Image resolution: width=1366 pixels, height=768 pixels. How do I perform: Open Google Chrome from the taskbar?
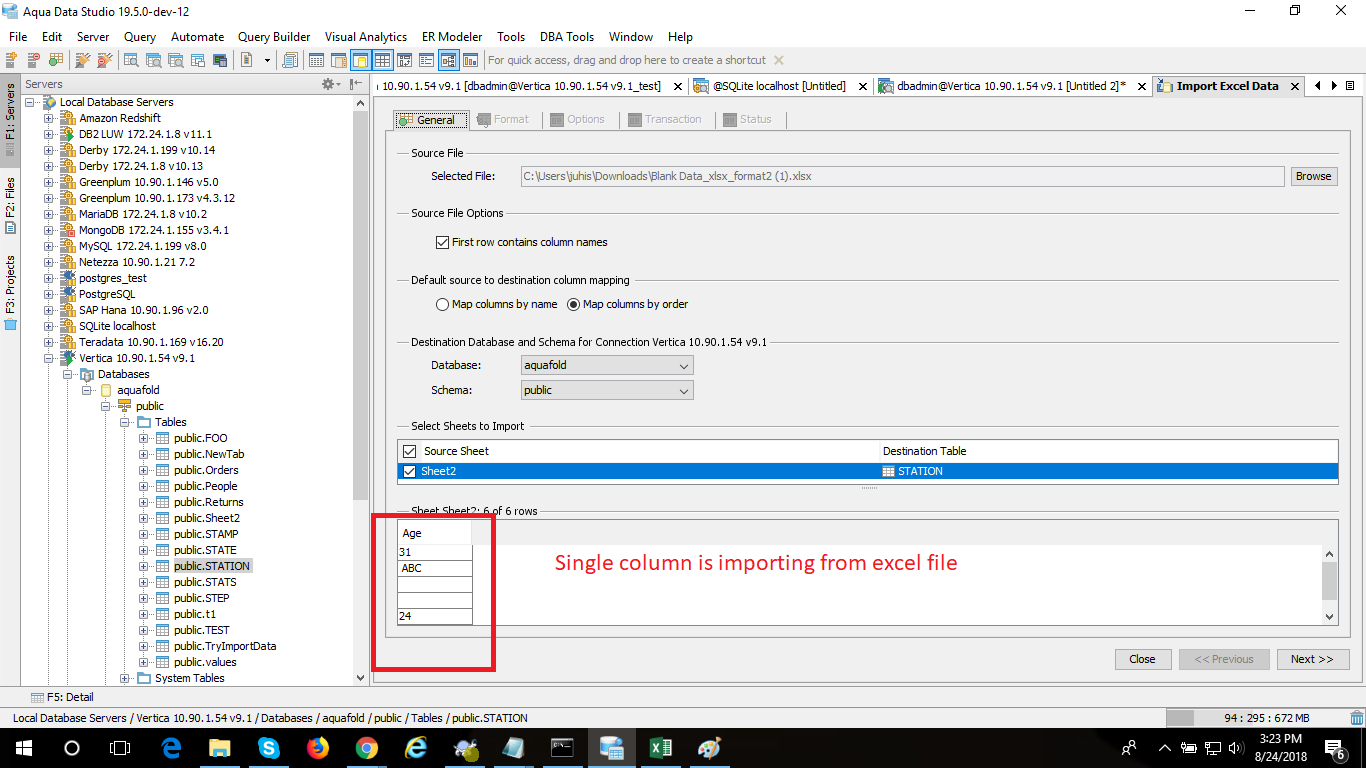[366, 747]
